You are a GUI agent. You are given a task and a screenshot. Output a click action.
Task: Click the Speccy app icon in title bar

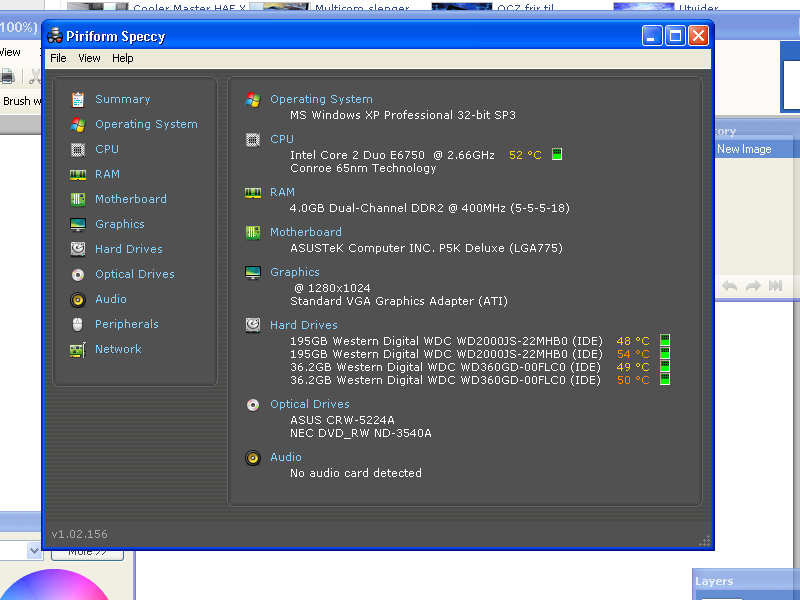(55, 36)
